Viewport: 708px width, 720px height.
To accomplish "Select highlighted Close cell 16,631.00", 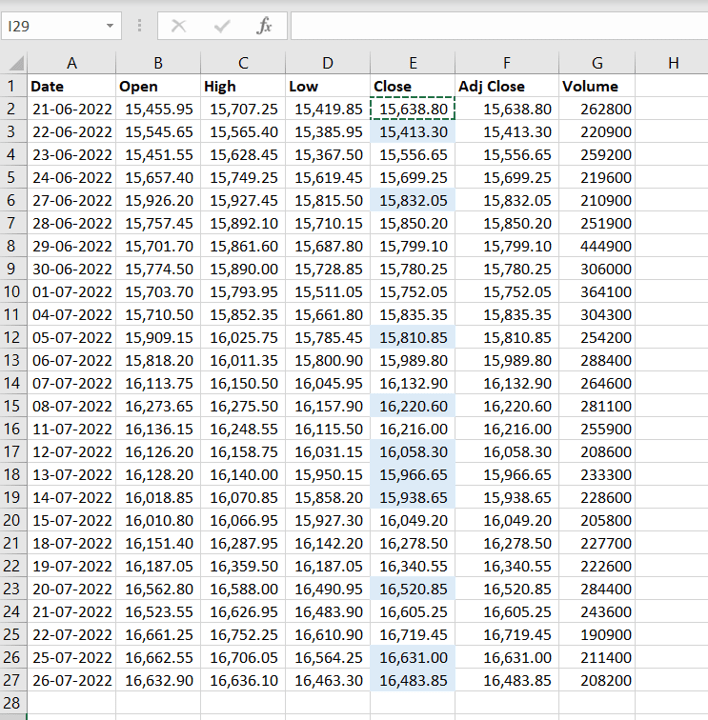I will point(413,657).
